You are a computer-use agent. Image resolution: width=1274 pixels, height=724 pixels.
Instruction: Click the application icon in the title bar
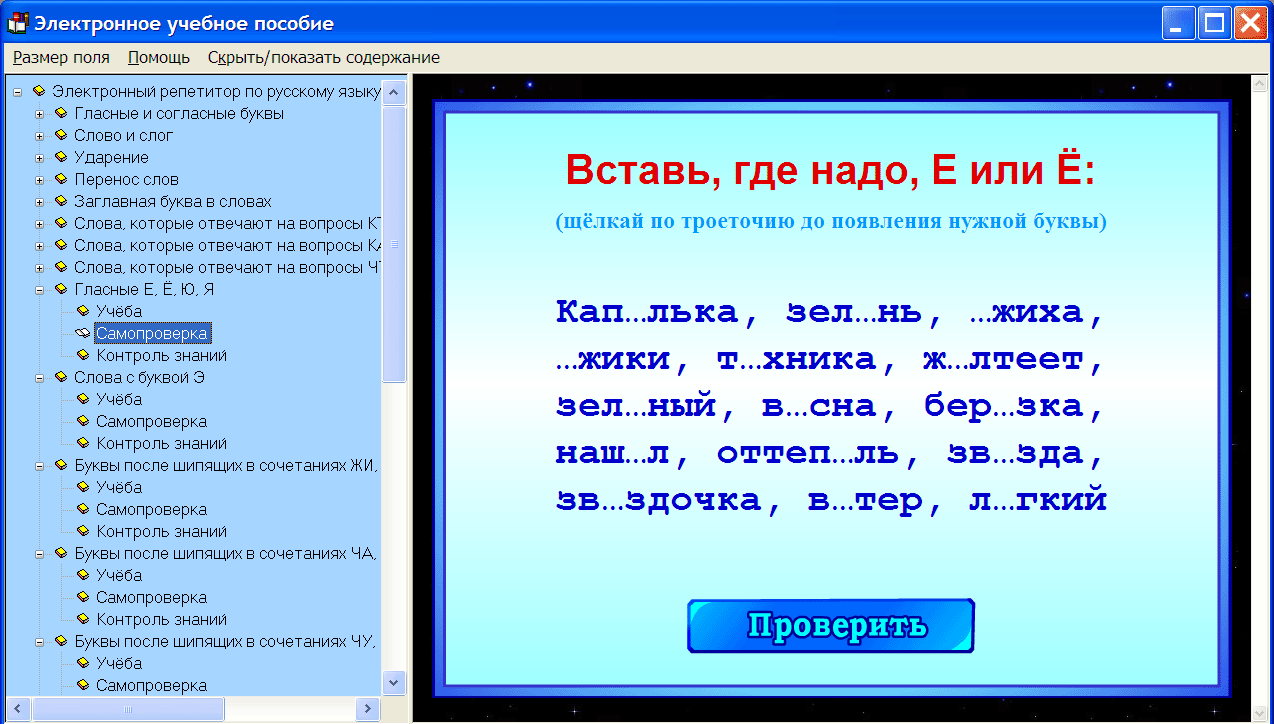(17, 21)
